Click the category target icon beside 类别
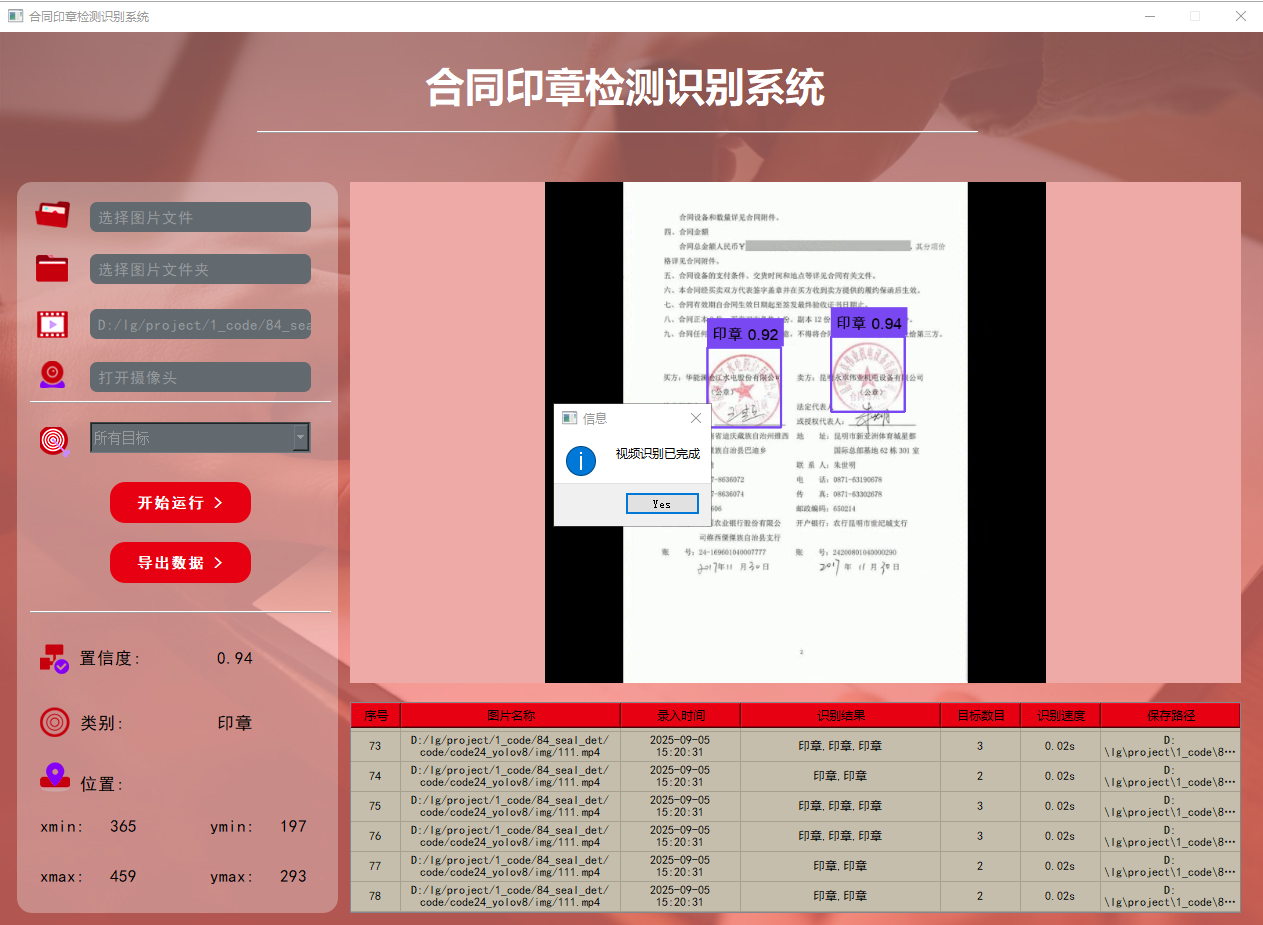Viewport: 1263px width, 925px height. click(54, 722)
